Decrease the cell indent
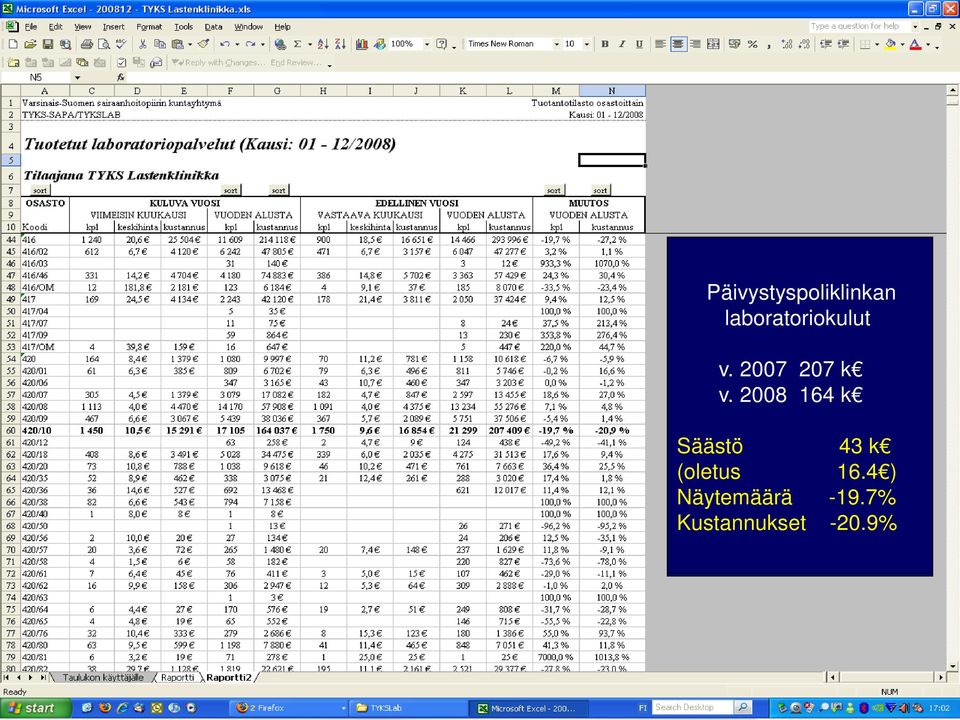 (x=826, y=44)
